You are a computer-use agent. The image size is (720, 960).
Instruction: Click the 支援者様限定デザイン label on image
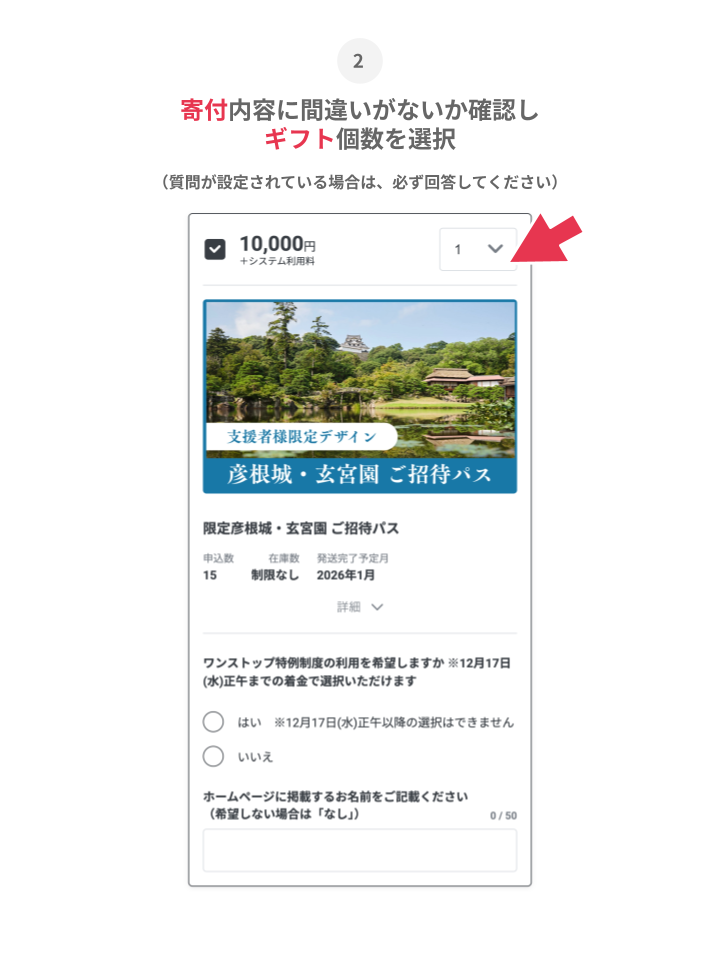coord(302,437)
